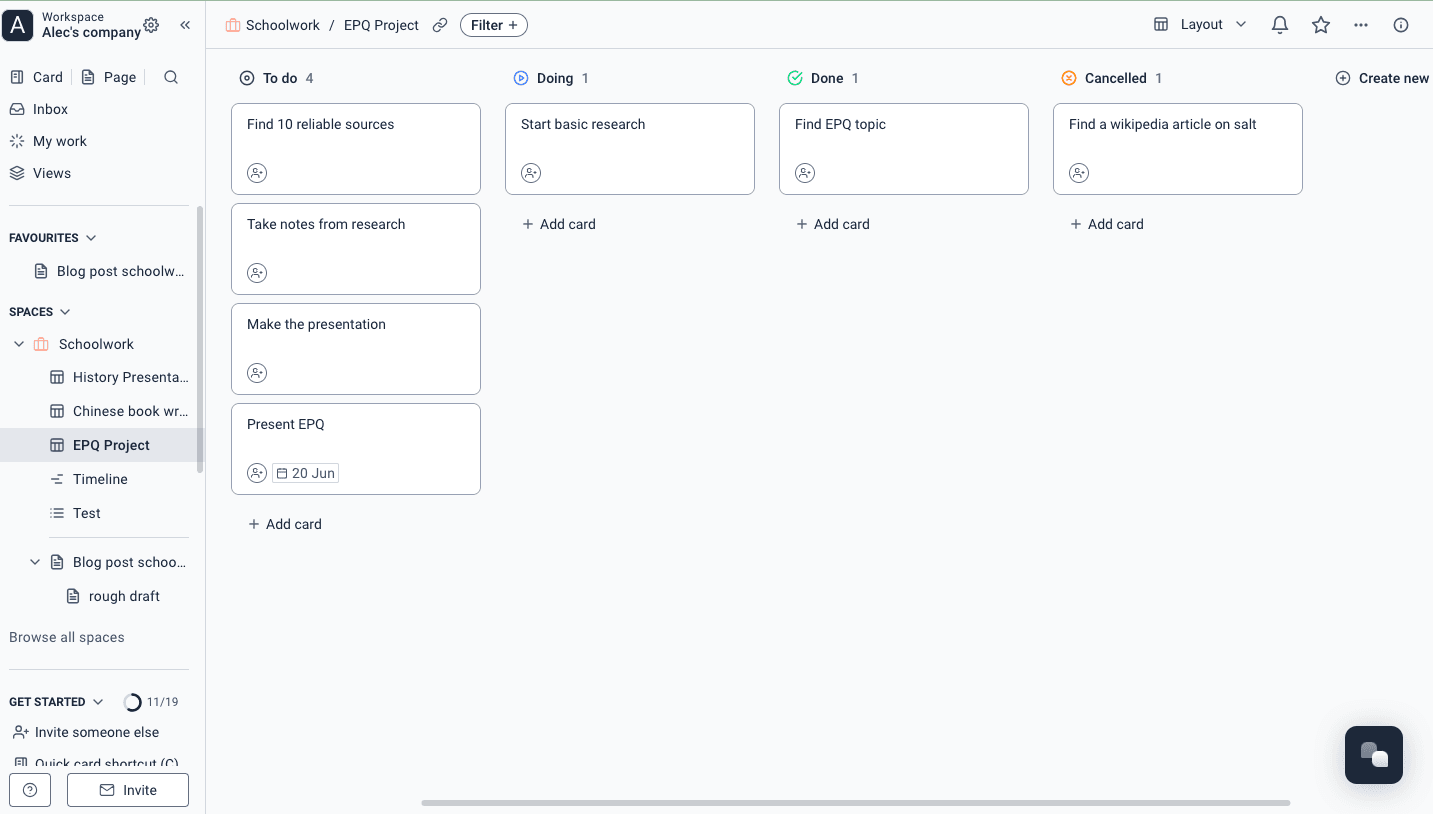
Task: Click the sidebar vertical scrollbar
Action: 200,338
